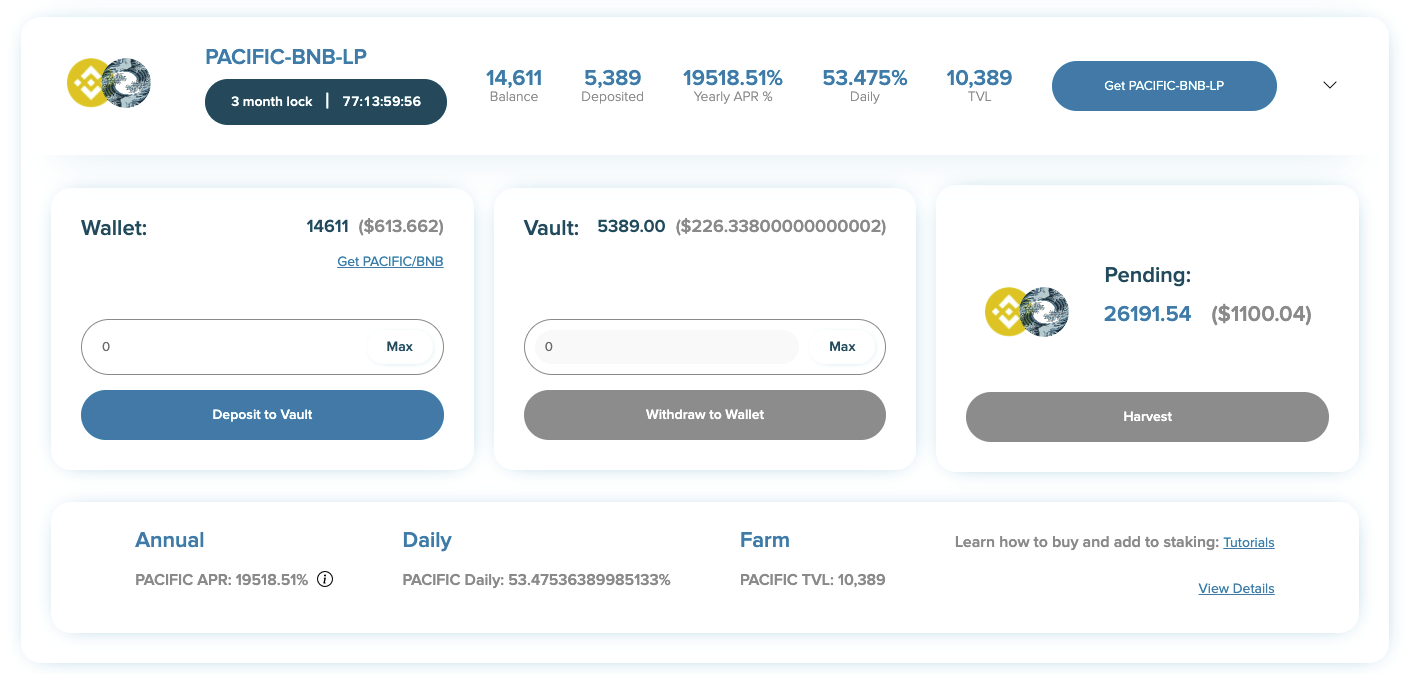Click PACIFIC APR: 19518.51% text
The height and width of the screenshot is (674, 1406).
tap(222, 579)
